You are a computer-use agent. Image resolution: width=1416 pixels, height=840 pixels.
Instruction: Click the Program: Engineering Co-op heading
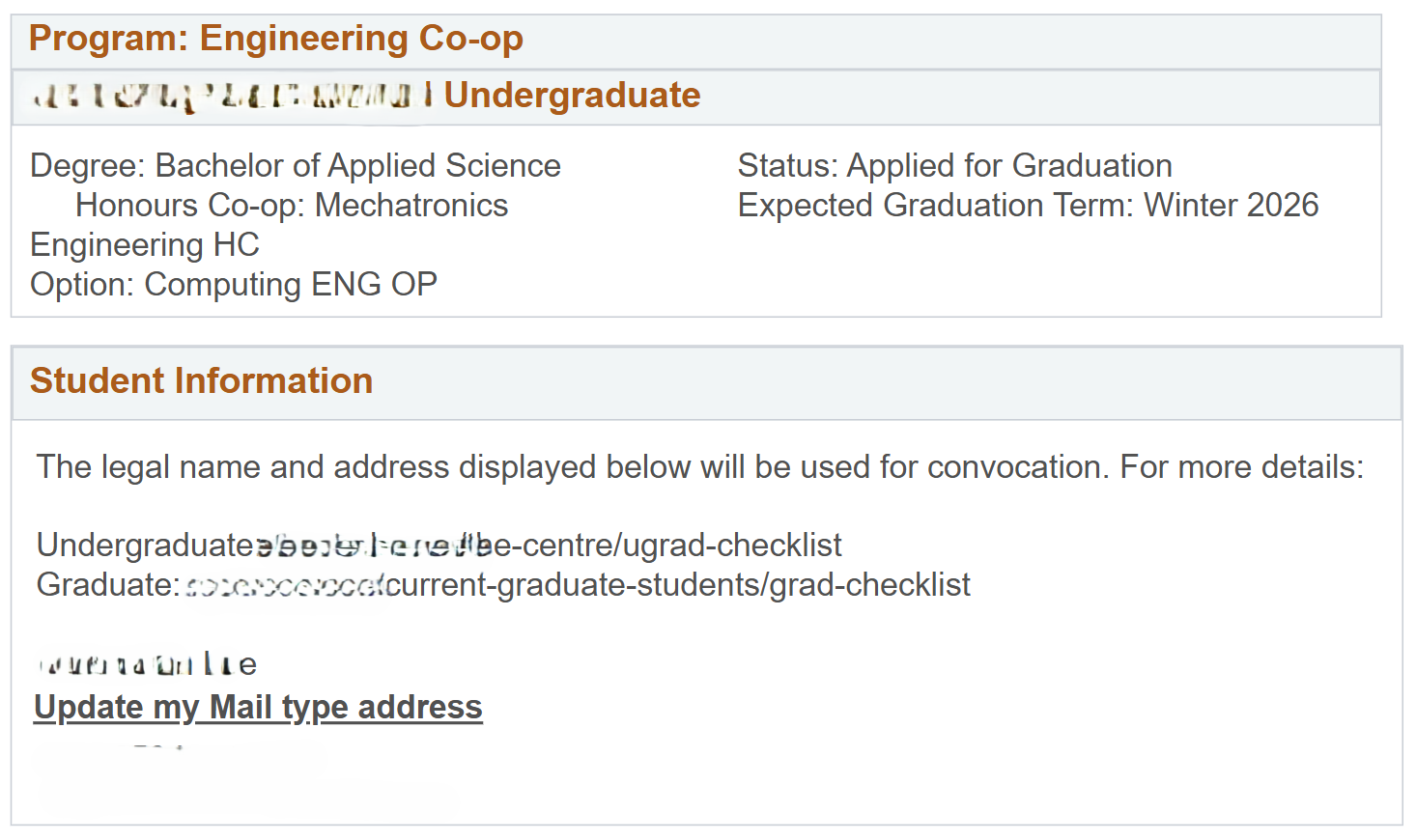[276, 39]
